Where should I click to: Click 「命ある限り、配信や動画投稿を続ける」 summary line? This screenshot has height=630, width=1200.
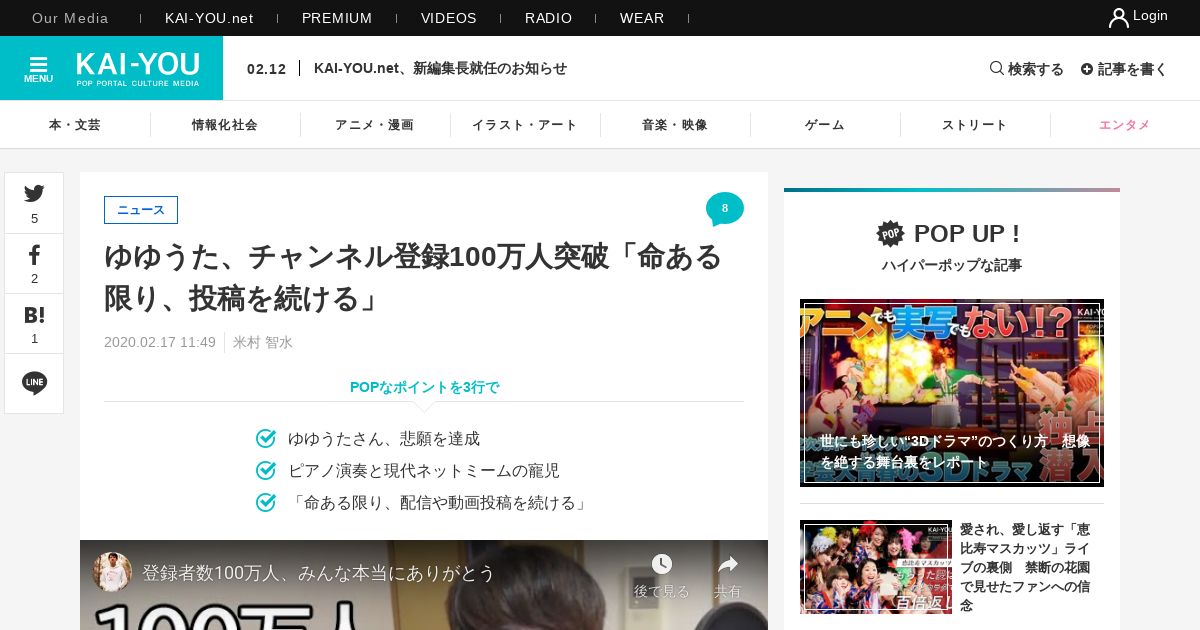click(x=440, y=503)
